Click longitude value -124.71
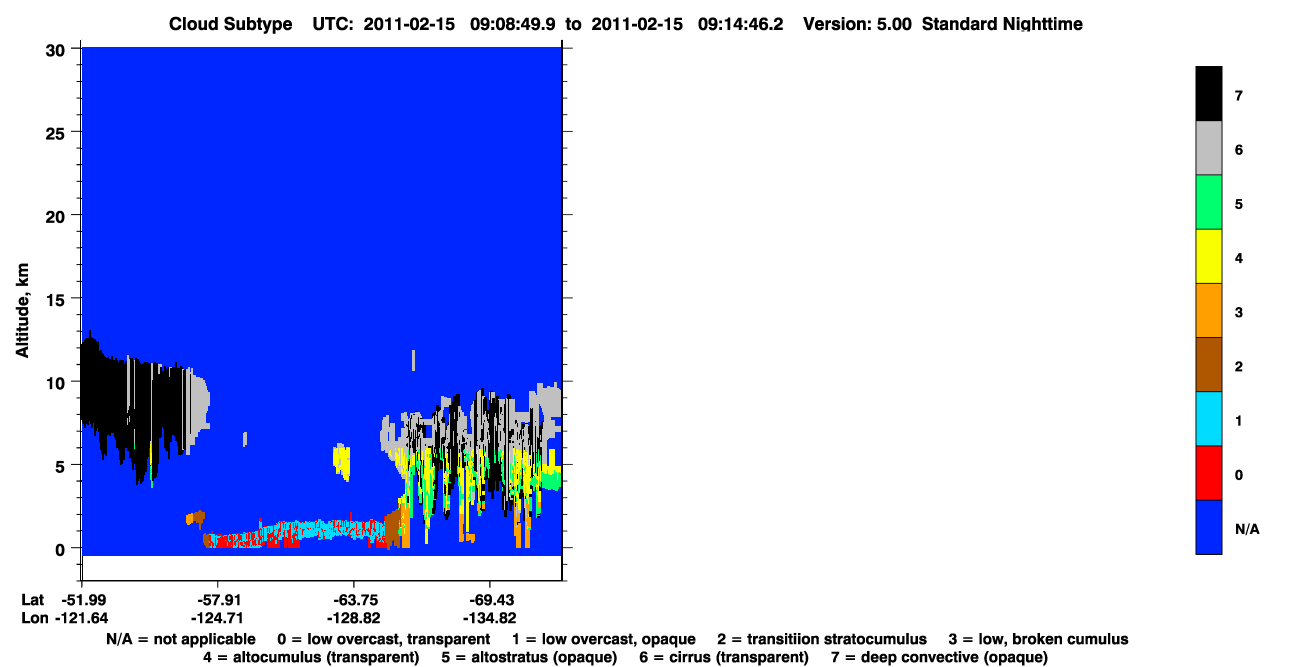The width and height of the screenshot is (1300, 667). point(217,617)
